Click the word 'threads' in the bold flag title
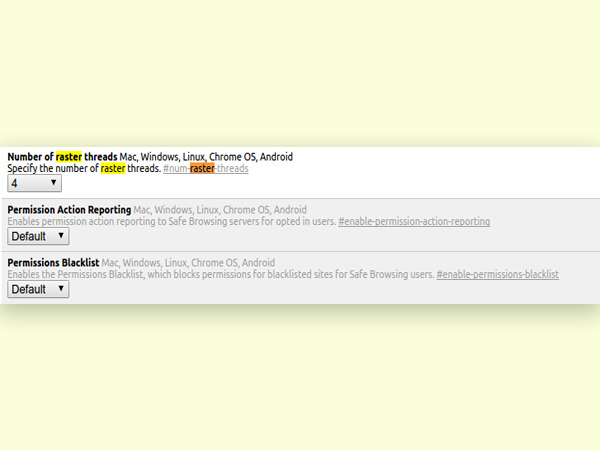 point(100,157)
